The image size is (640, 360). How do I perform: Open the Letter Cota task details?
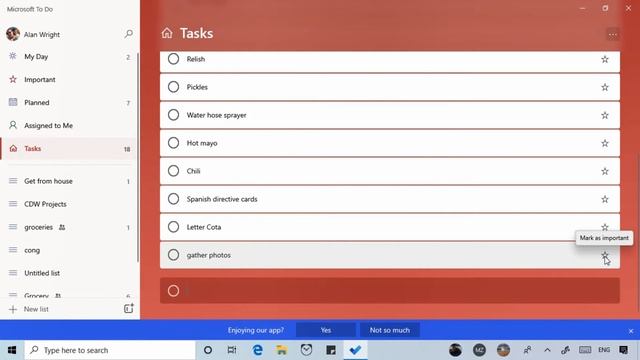390,227
